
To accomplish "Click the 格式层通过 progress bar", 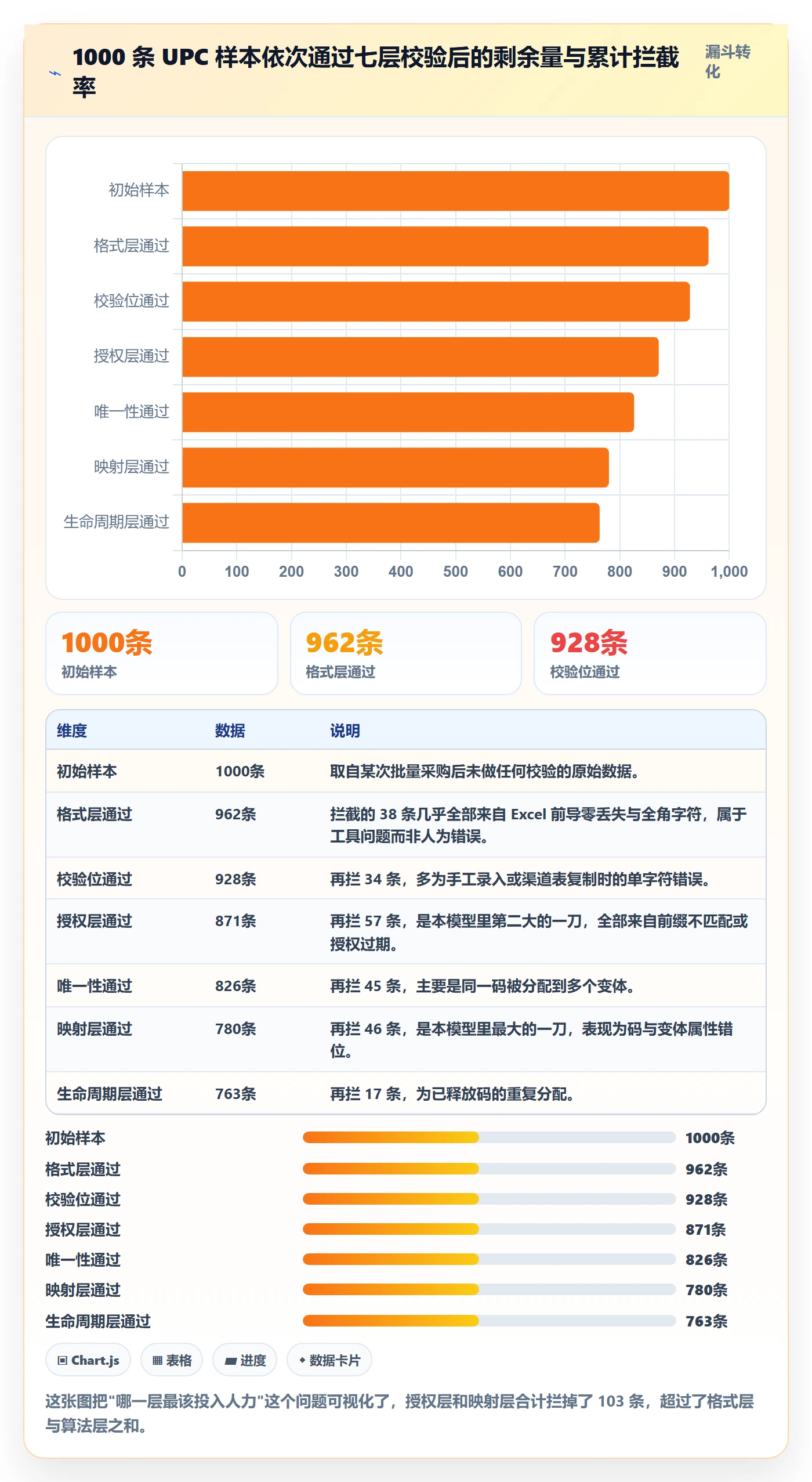I will 489,1169.
